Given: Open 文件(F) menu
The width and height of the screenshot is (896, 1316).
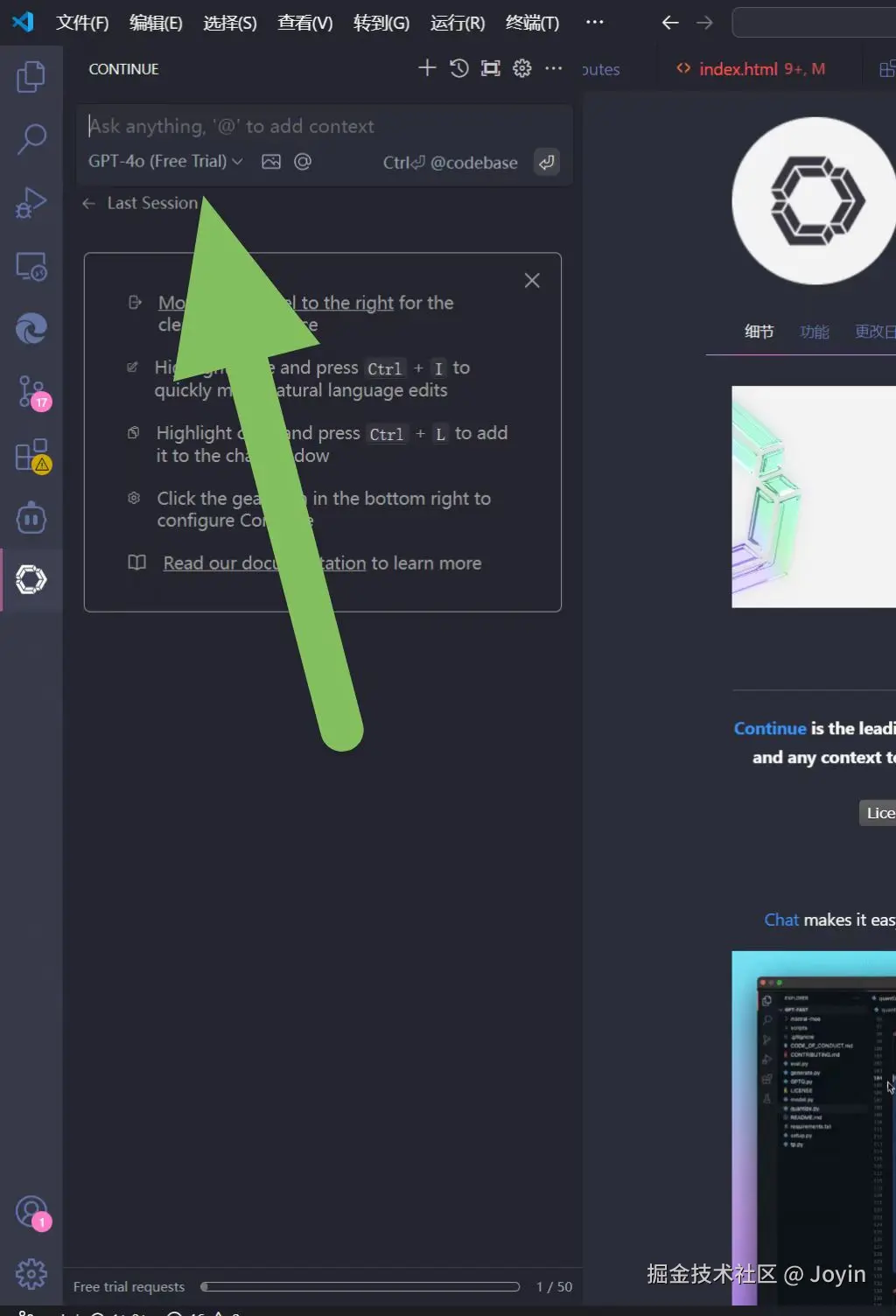Looking at the screenshot, I should click(82, 23).
